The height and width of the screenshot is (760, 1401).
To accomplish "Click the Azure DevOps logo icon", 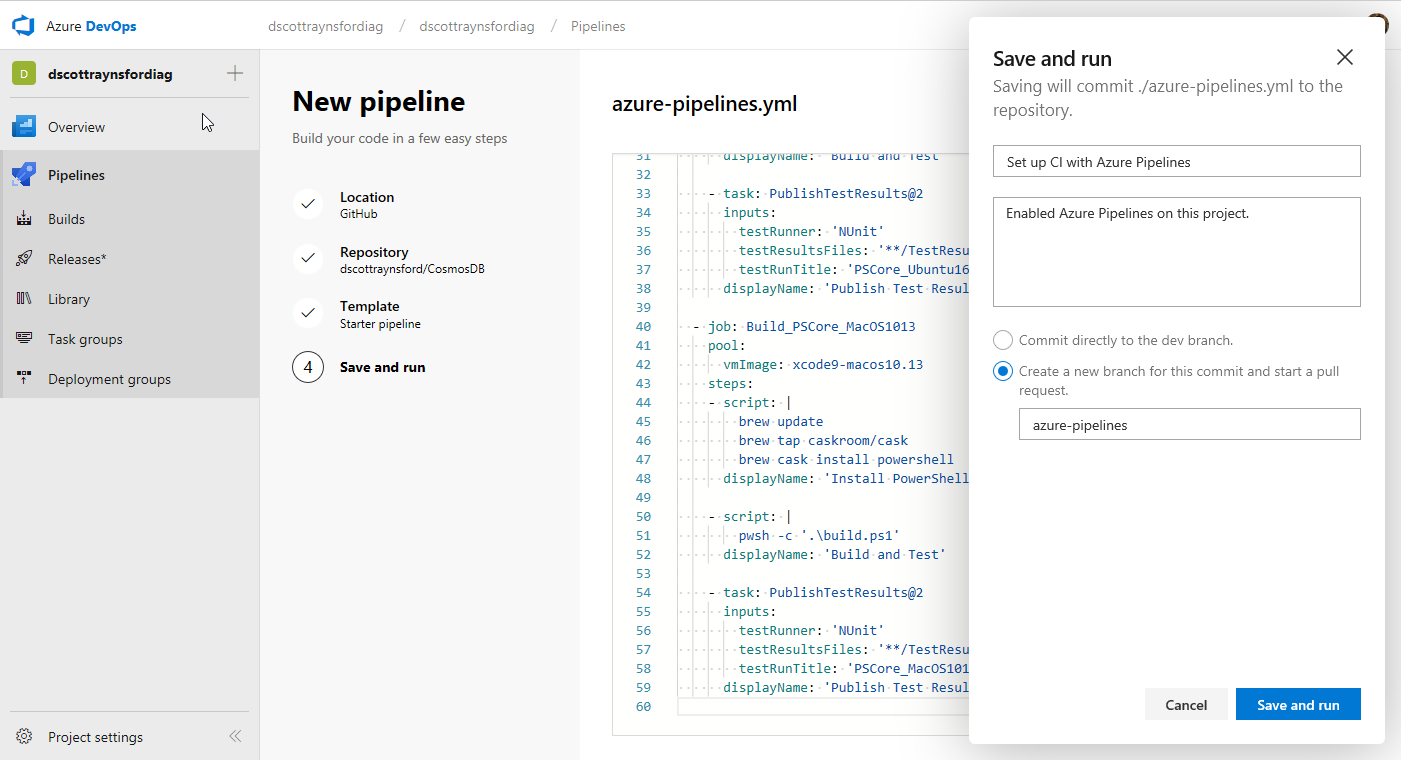I will [23, 26].
